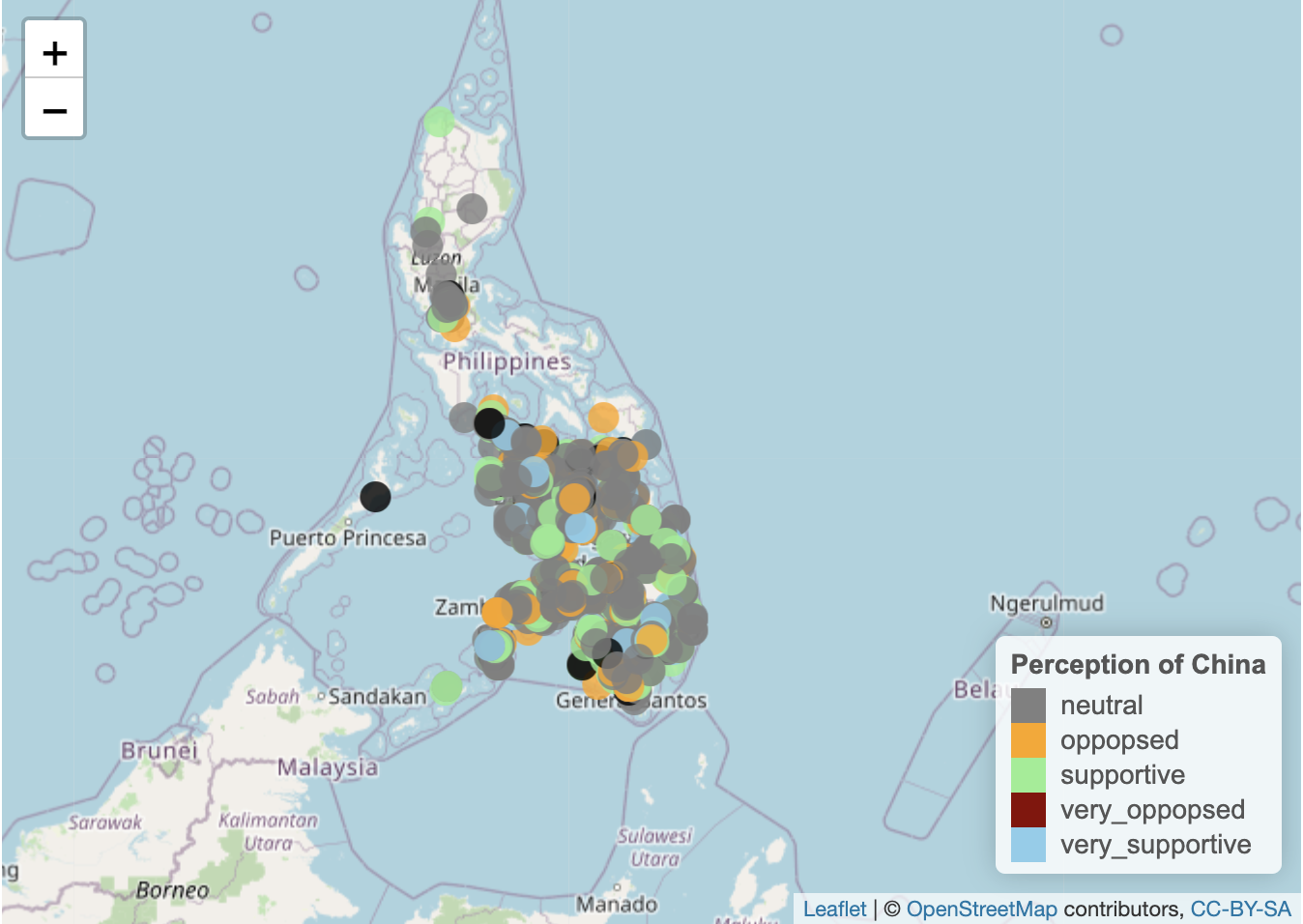
Task: Click the black marker above Puerto Princesa
Action: tap(375, 497)
